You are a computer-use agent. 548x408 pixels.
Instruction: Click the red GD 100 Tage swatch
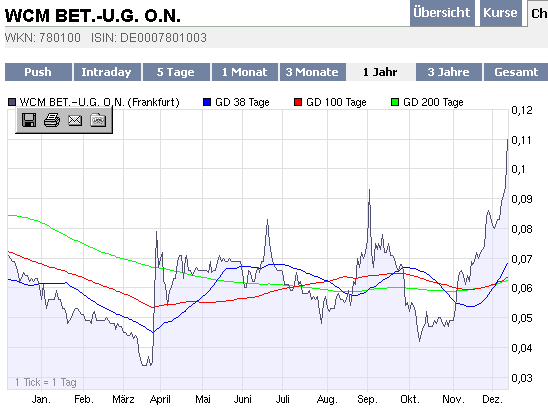pyautogui.click(x=298, y=102)
